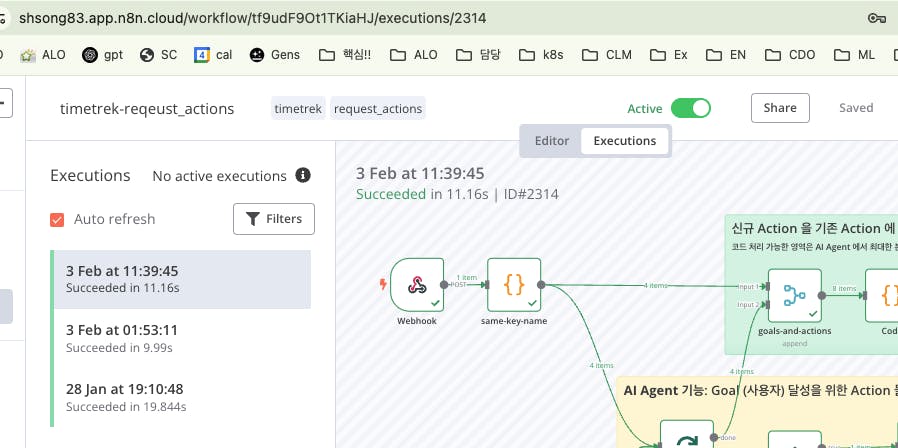Click the timetrek tag
The image size is (898, 448).
[x=298, y=108]
